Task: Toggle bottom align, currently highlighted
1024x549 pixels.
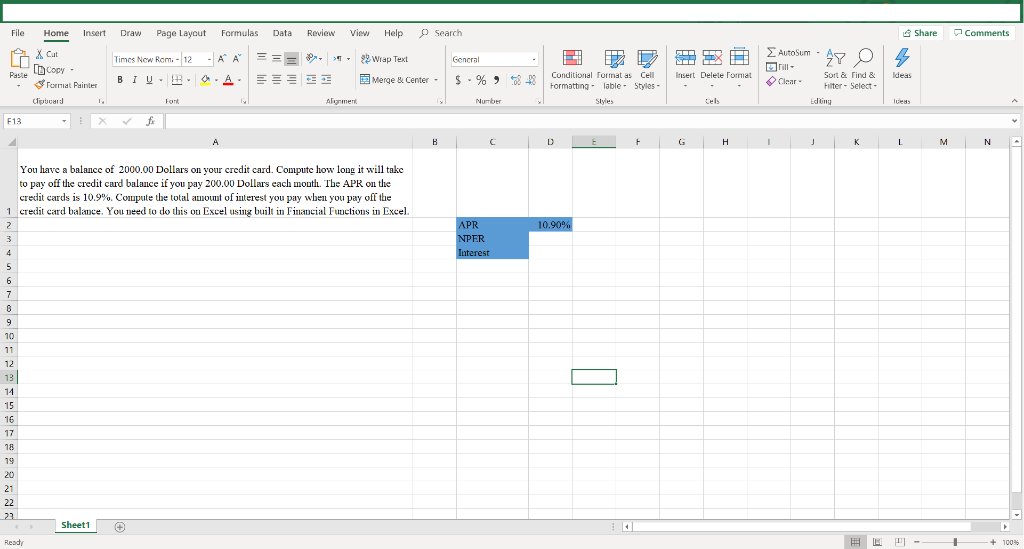Action: click(x=291, y=59)
